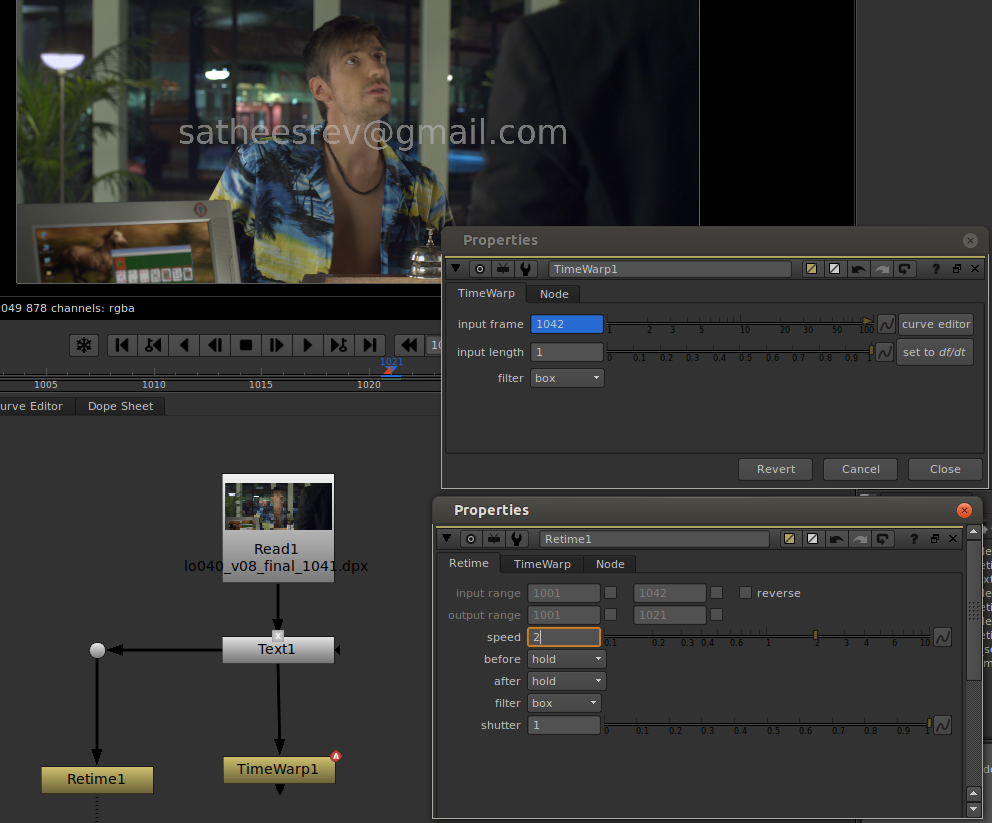Image resolution: width=992 pixels, height=823 pixels.
Task: Open the Node tab in TimeWarp1 properties
Action: pyautogui.click(x=554, y=294)
